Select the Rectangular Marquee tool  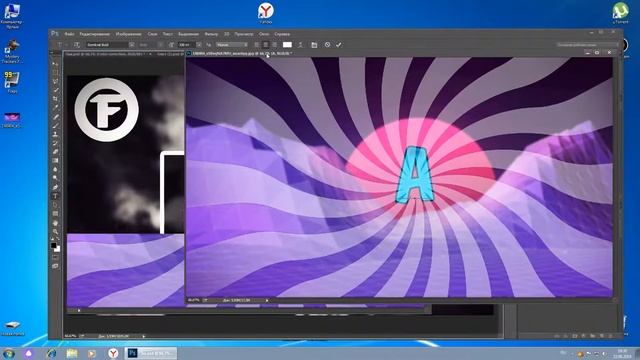[55, 72]
